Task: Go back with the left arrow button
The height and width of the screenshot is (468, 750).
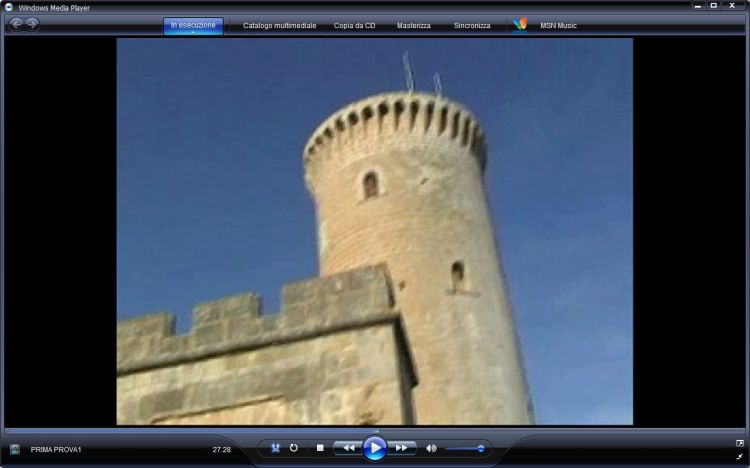Action: (16, 23)
